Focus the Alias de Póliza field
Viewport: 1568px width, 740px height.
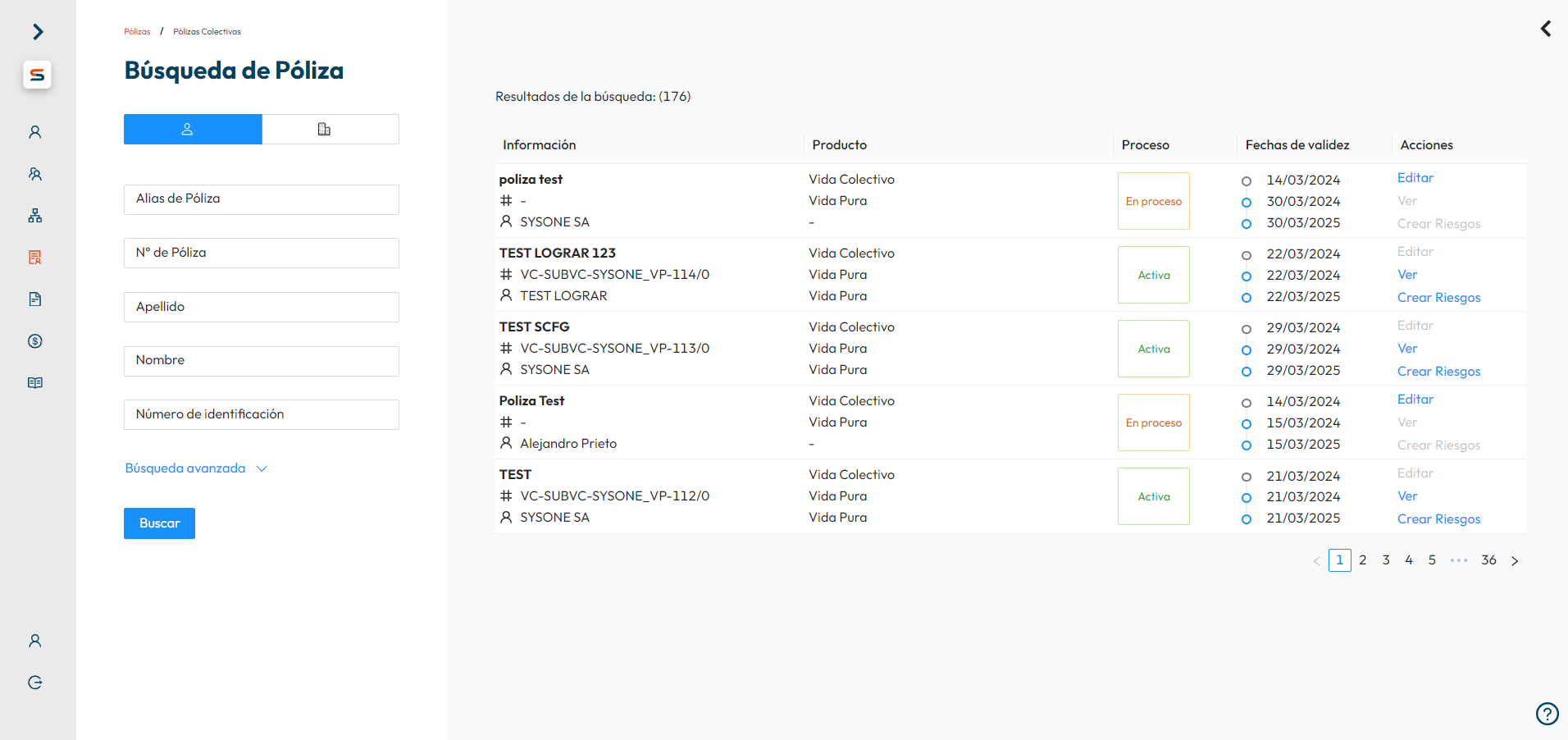262,199
